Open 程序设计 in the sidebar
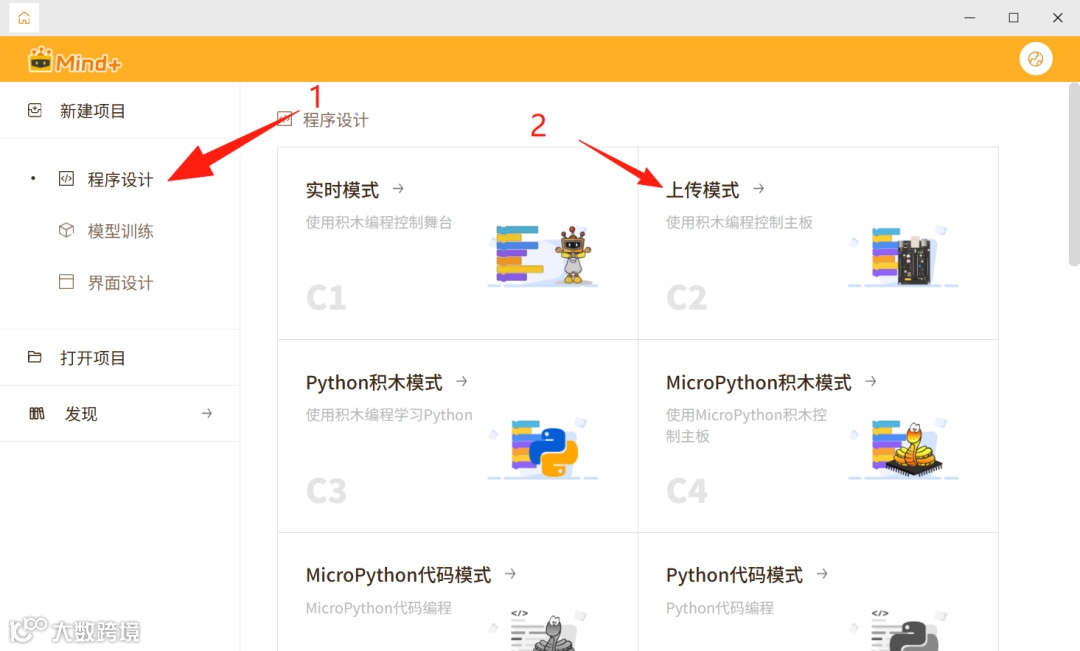This screenshot has height=651, width=1080. point(121,180)
